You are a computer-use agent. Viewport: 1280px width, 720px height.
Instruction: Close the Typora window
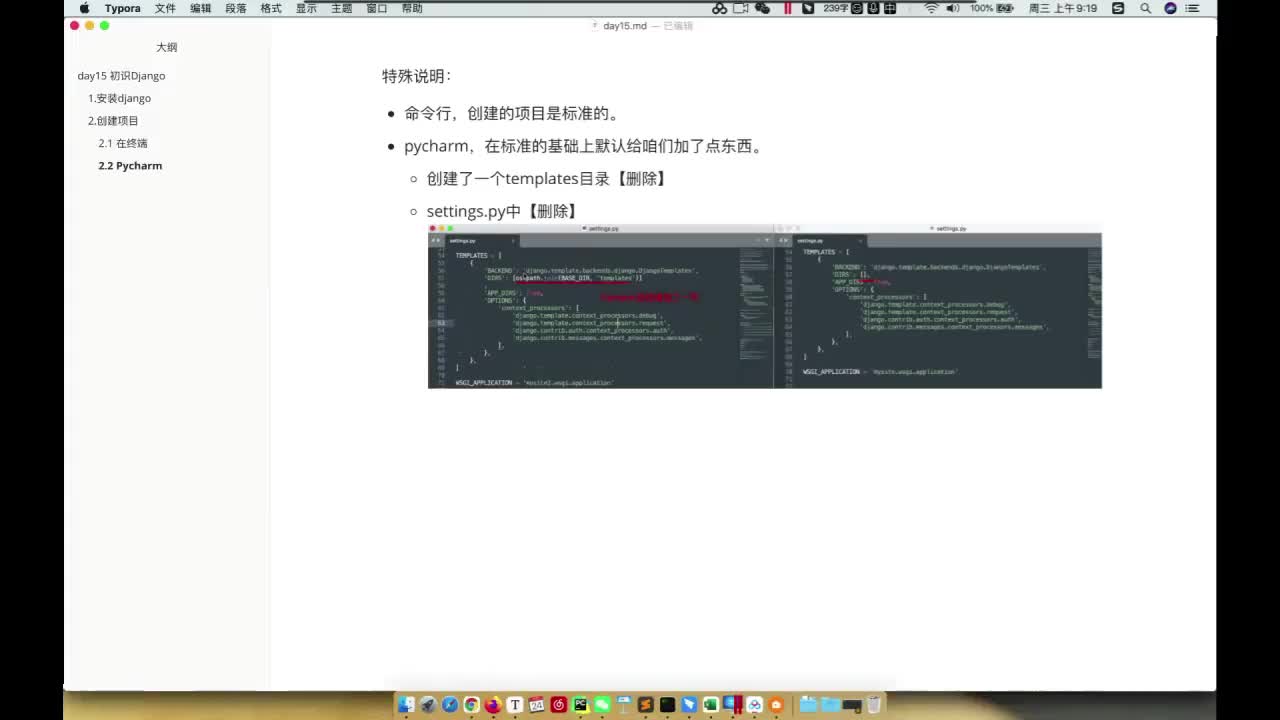pyautogui.click(x=74, y=26)
